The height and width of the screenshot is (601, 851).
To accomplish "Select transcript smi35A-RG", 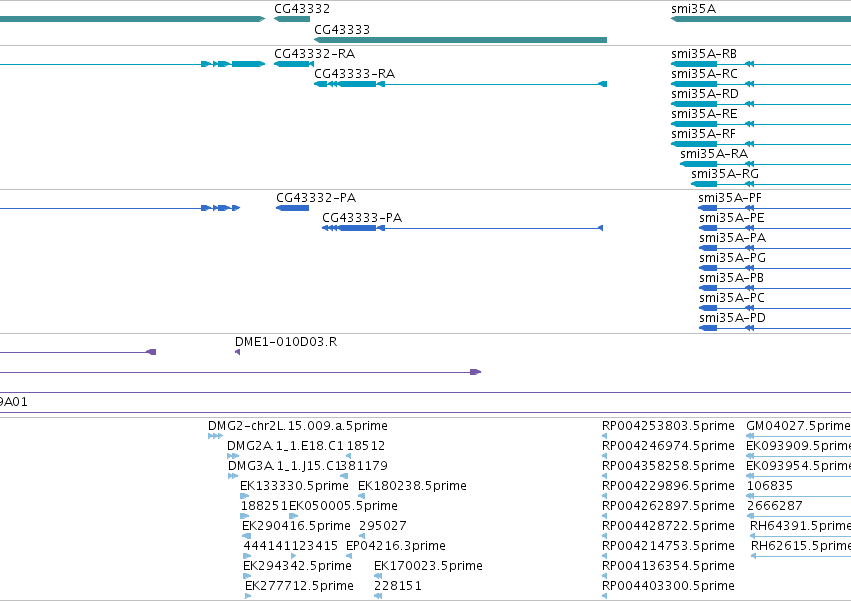I will 725,174.
